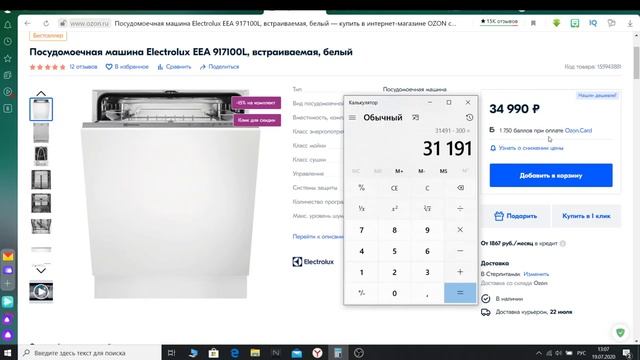Image resolution: width=640 pixels, height=360 pixels.
Task: Click price drop notification bell link
Action: coord(527,148)
